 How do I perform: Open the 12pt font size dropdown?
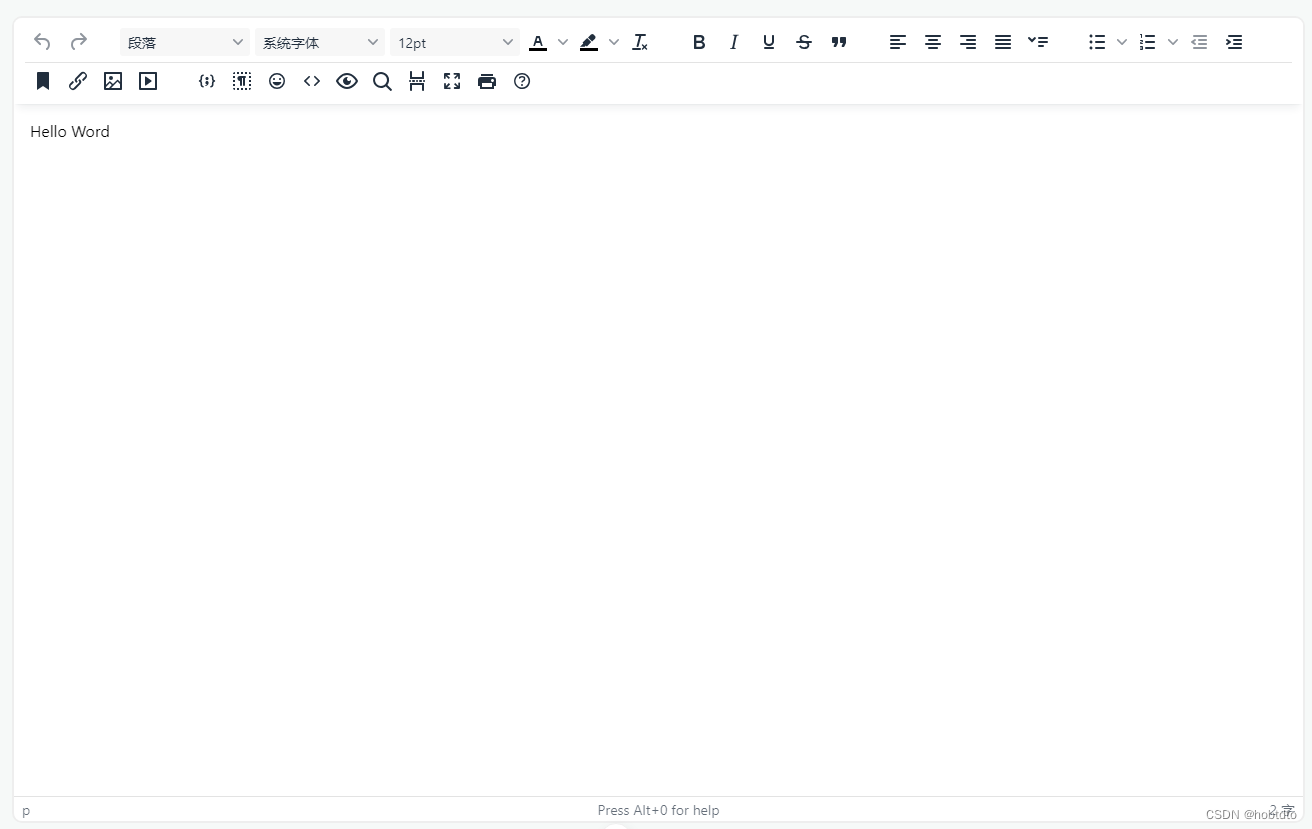(x=455, y=42)
